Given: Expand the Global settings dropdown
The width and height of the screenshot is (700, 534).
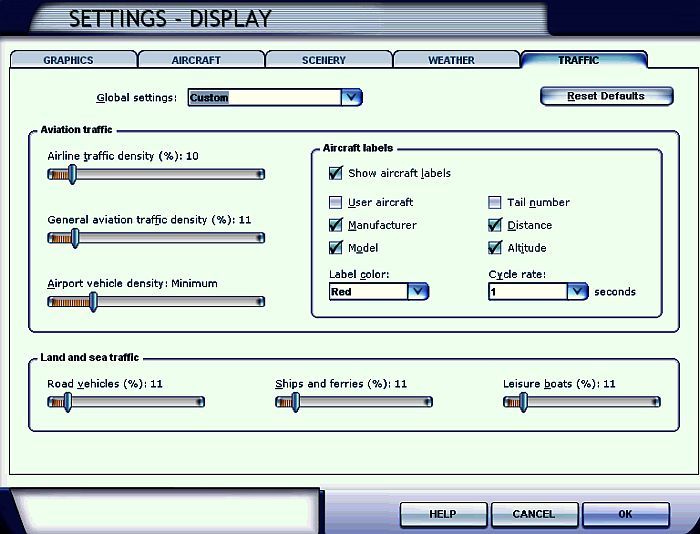Looking at the screenshot, I should [350, 98].
